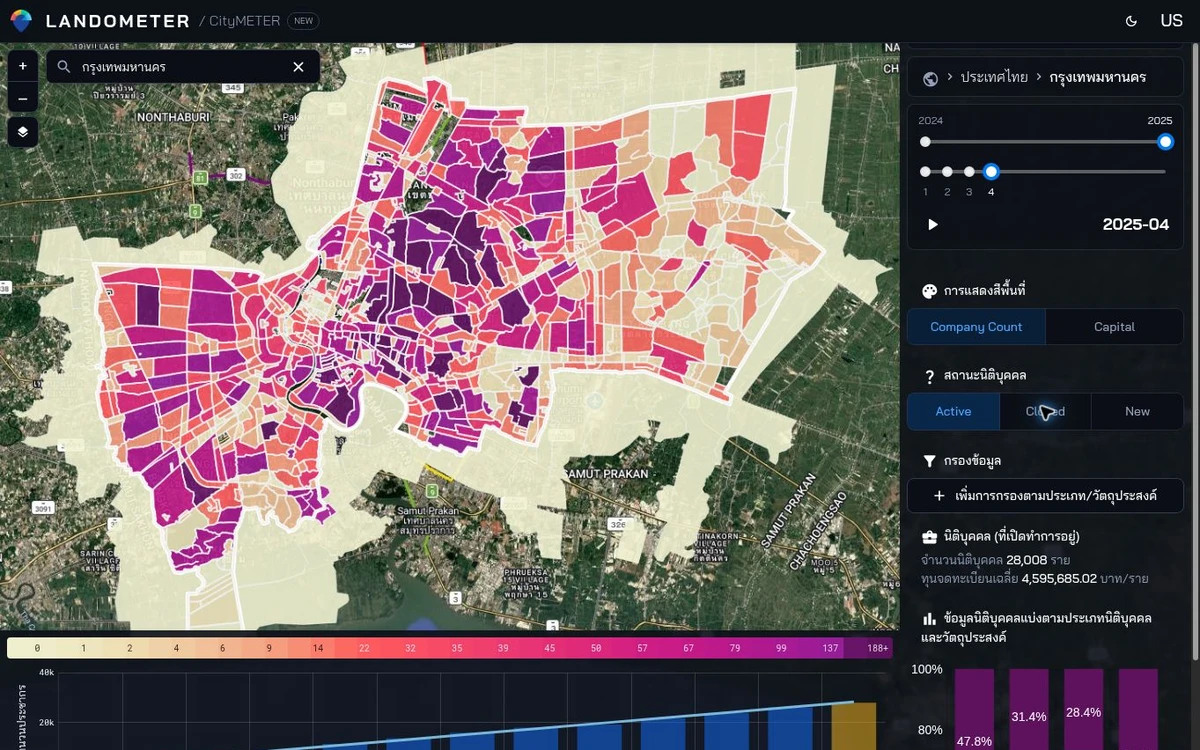
Task: Switch map coloring to Capital
Action: pos(1114,327)
